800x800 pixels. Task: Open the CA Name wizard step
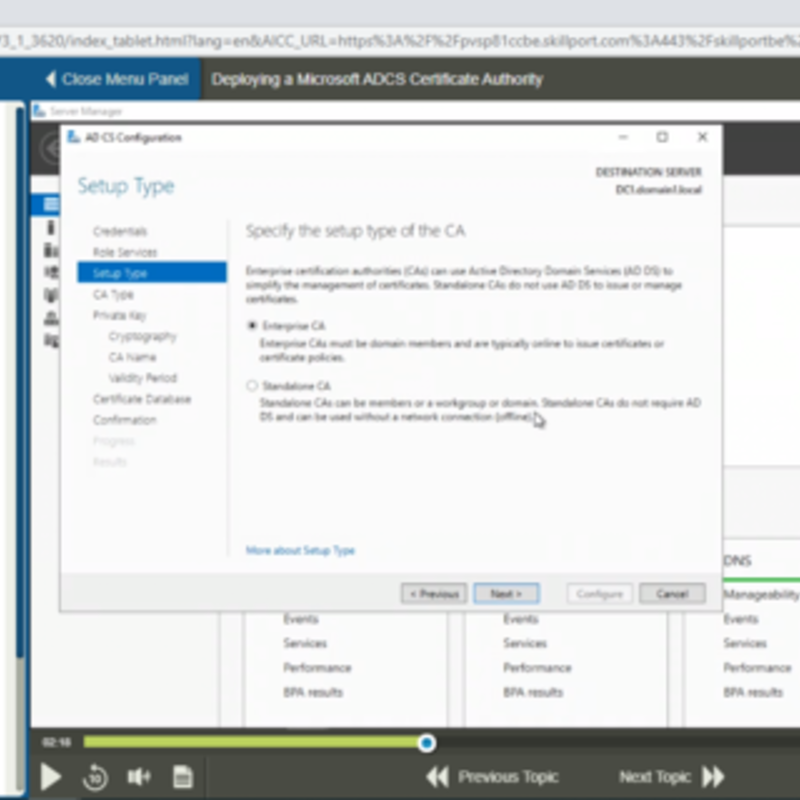point(132,357)
